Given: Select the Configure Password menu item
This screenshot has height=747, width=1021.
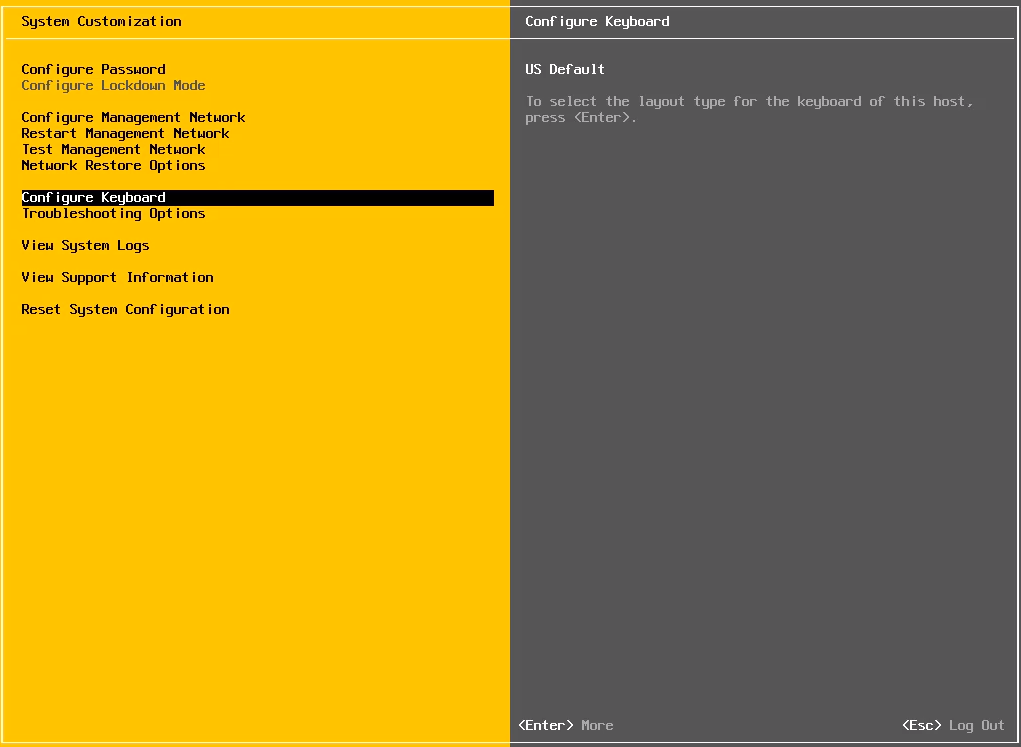Looking at the screenshot, I should (x=93, y=69).
